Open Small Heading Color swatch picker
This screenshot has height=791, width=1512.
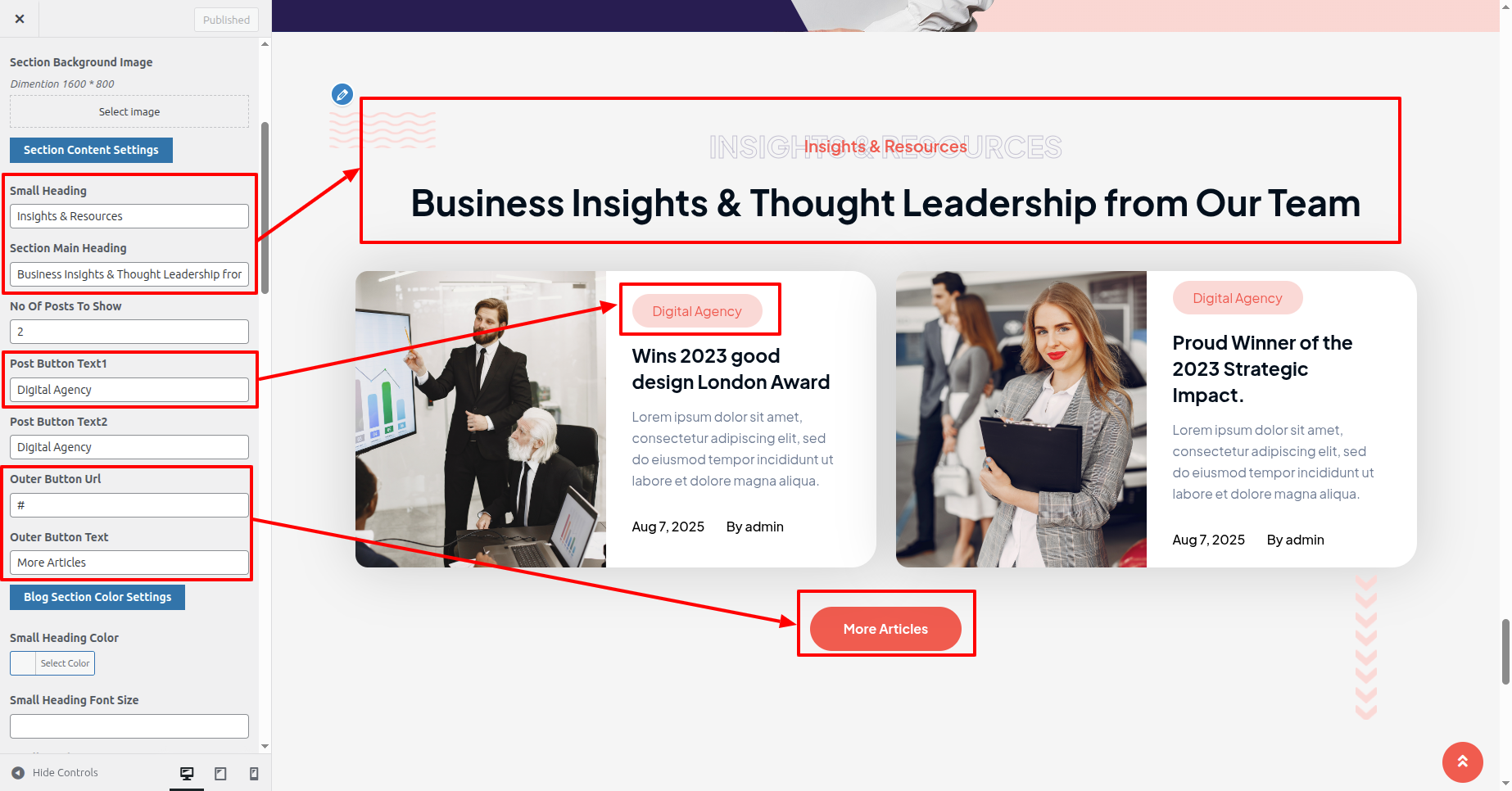(52, 663)
